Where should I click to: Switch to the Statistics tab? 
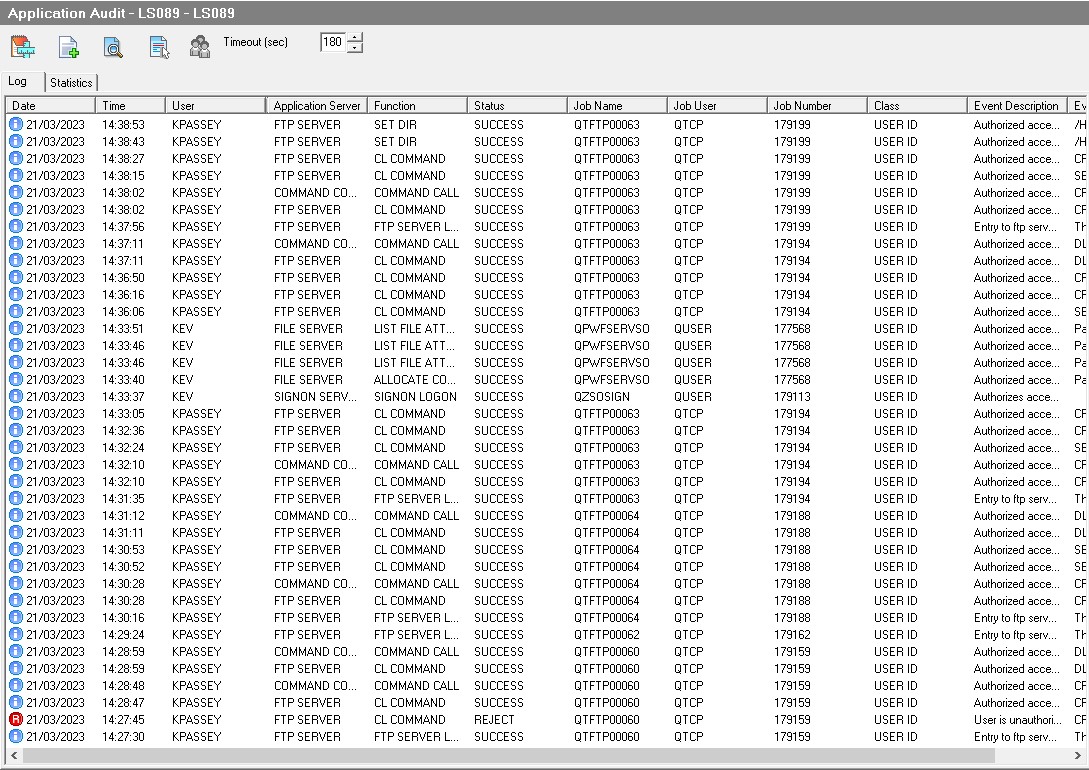pyautogui.click(x=71, y=83)
